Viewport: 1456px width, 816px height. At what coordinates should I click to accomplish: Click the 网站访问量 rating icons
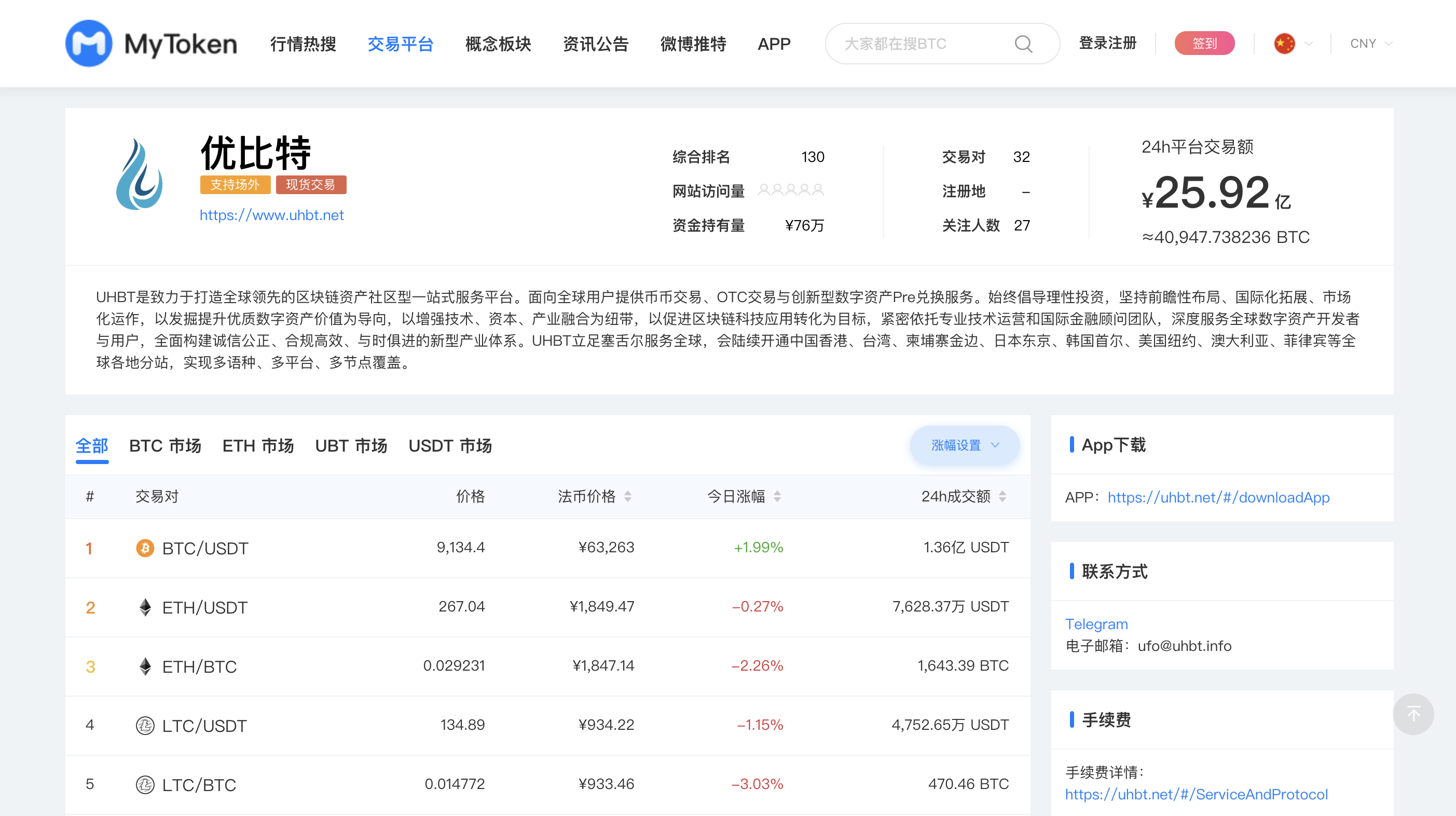[x=791, y=190]
